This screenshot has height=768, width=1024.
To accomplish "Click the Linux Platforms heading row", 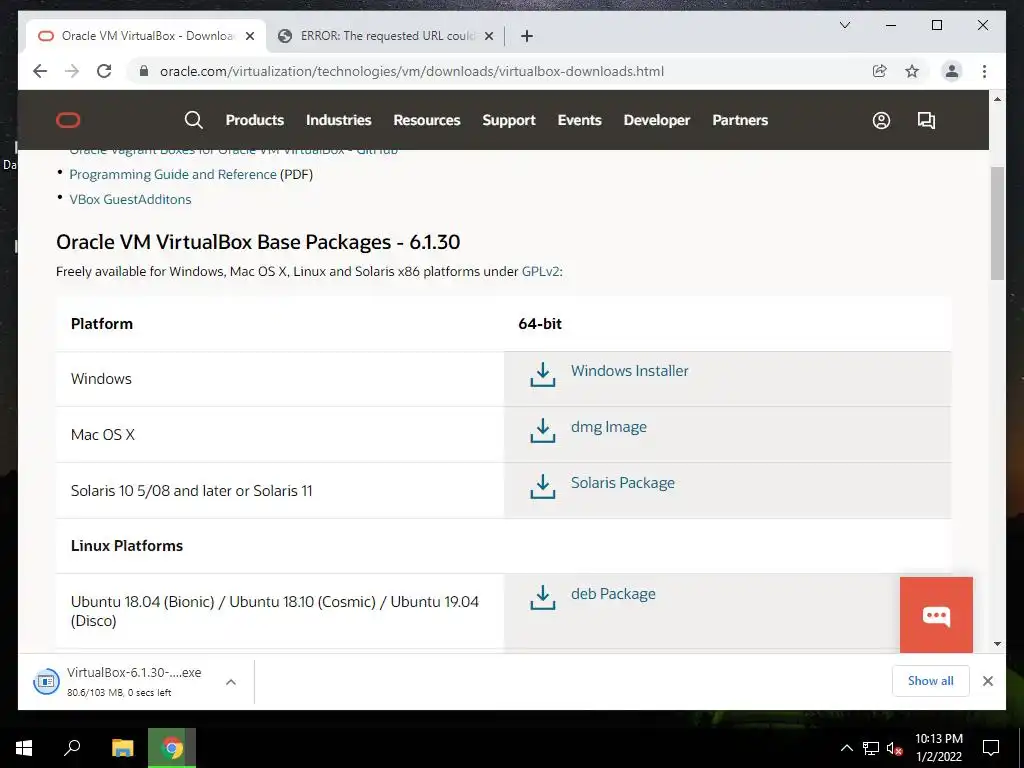I will (504, 546).
